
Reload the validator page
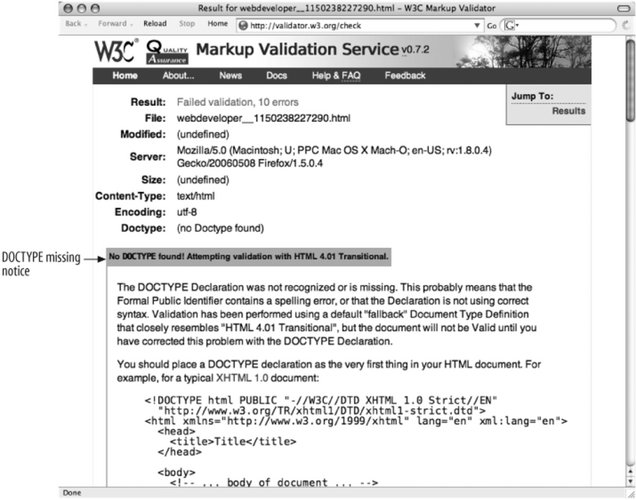tap(155, 24)
